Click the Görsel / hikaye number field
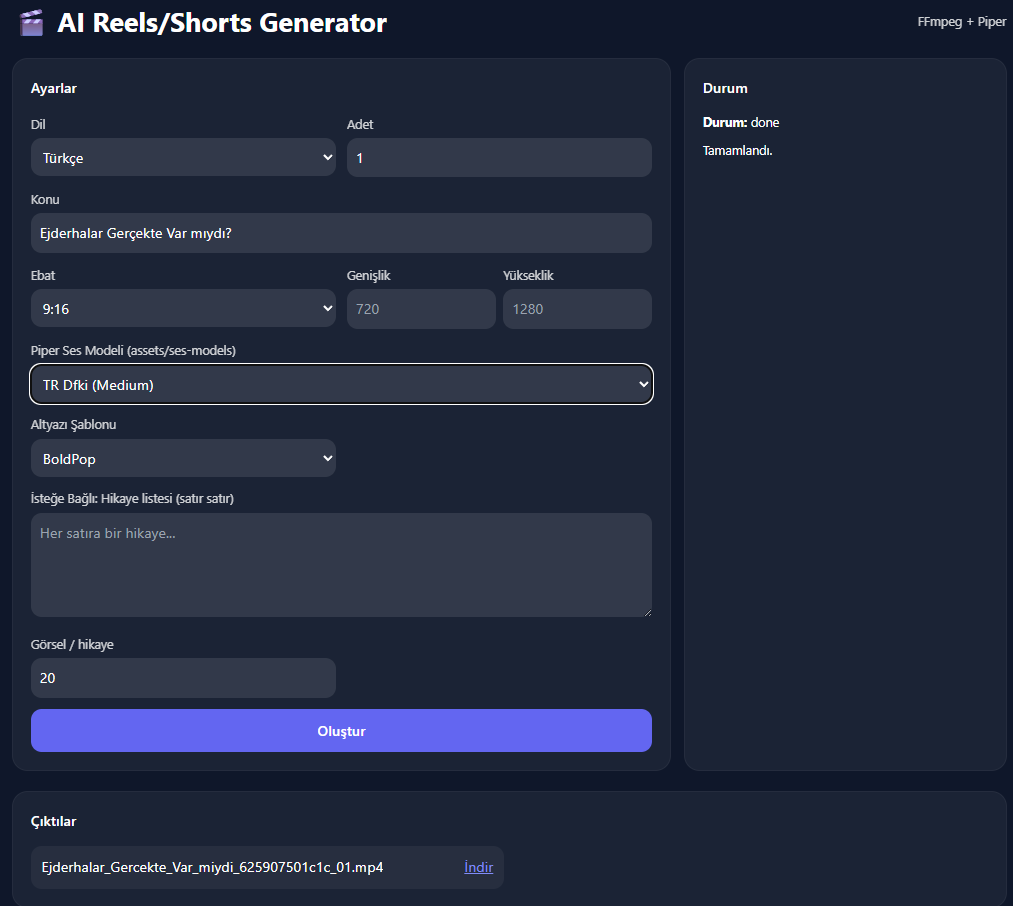This screenshot has height=906, width=1013. click(183, 678)
